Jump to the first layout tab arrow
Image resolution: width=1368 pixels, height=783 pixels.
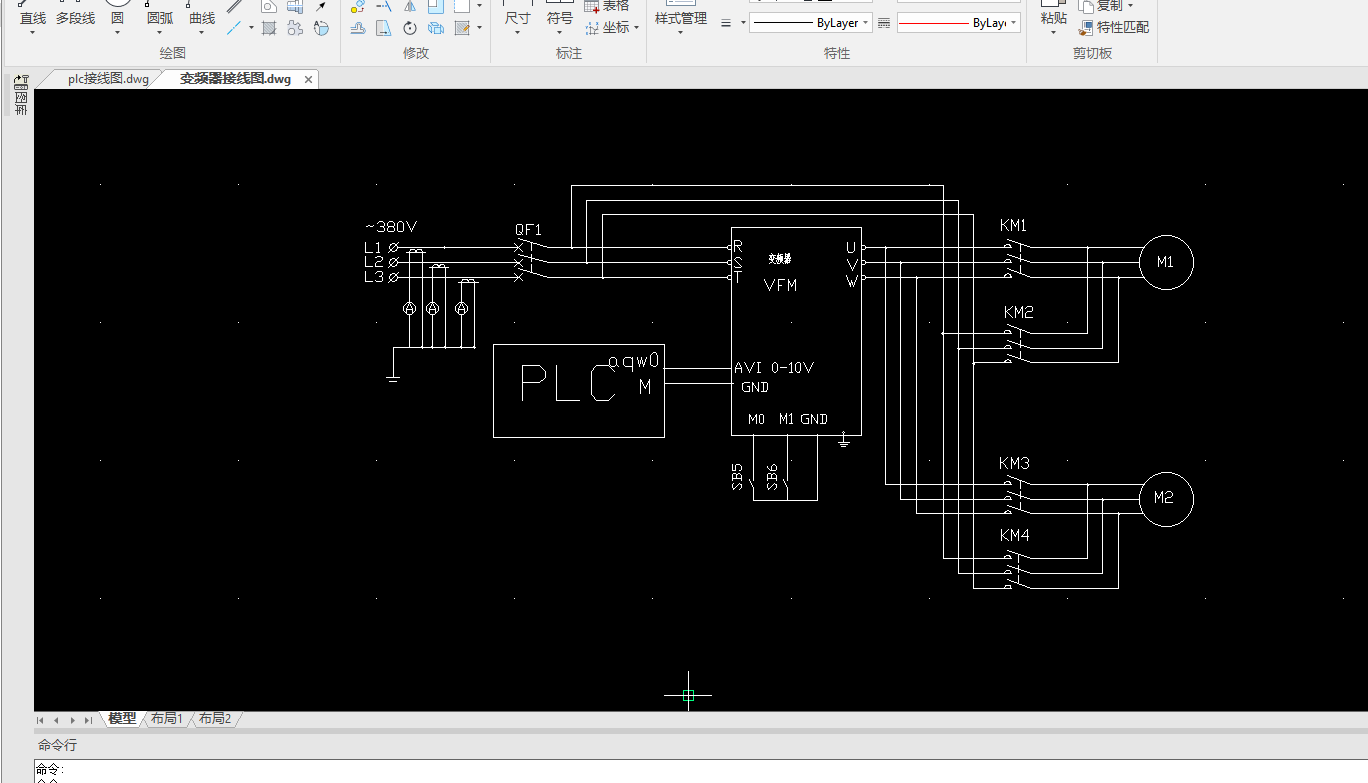[x=41, y=720]
